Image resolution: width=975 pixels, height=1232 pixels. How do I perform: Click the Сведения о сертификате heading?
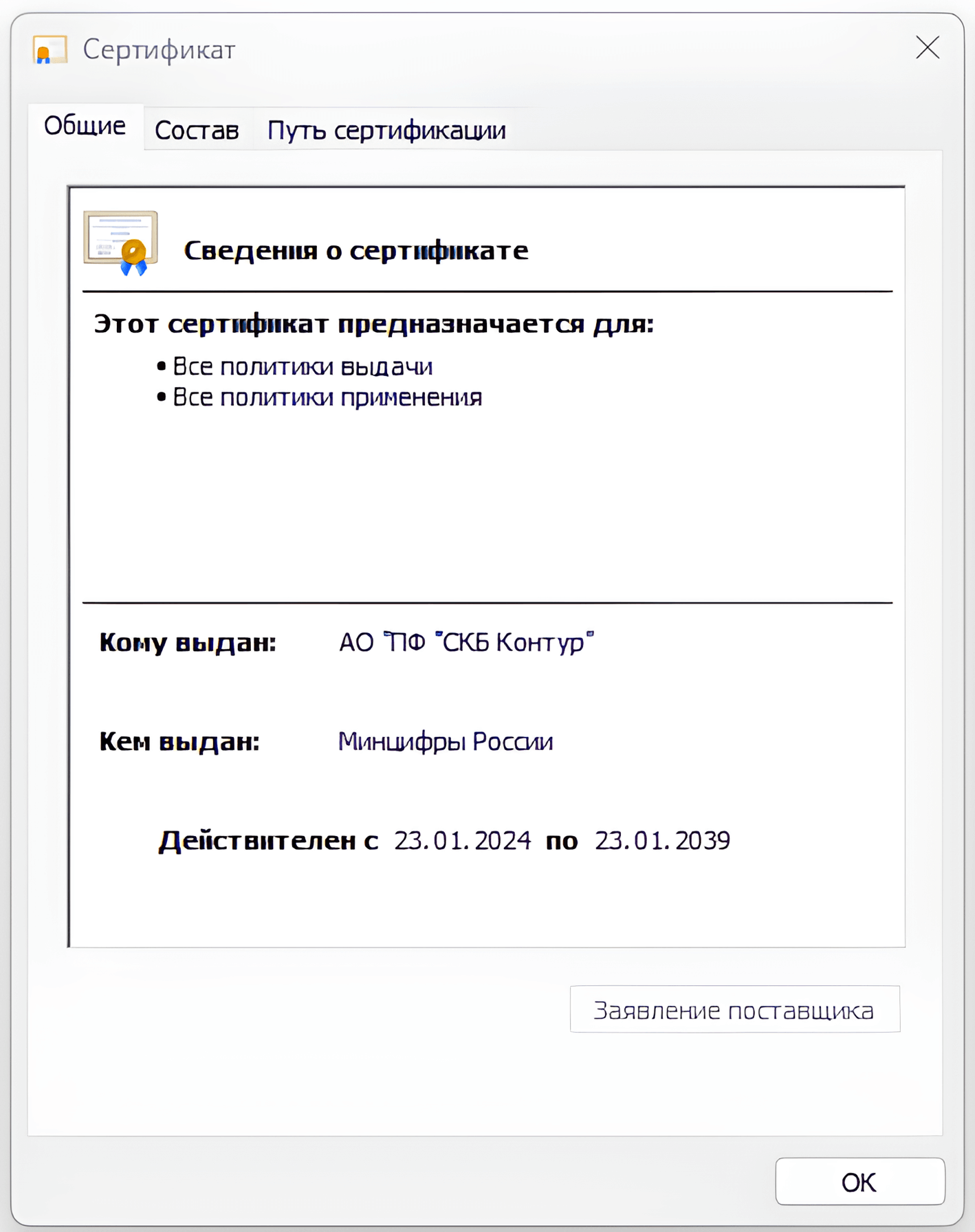pyautogui.click(x=356, y=250)
